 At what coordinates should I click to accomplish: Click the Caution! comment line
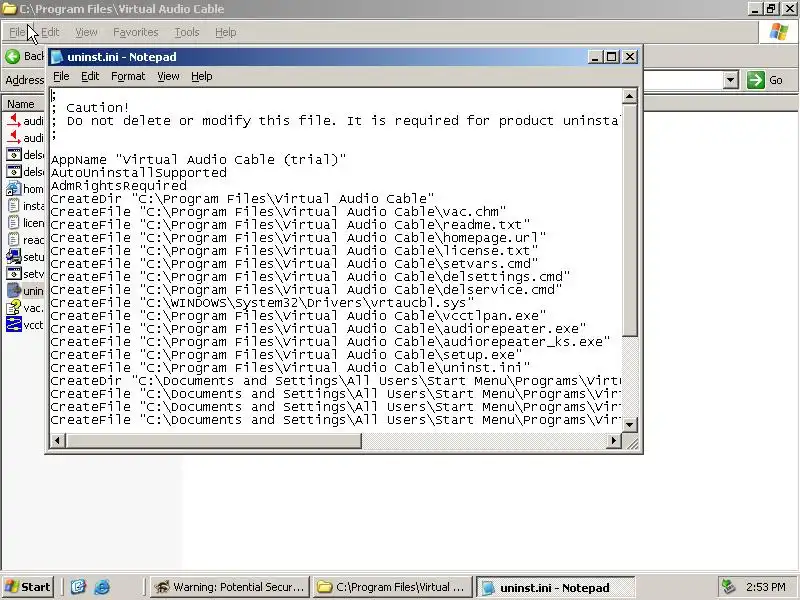(90, 108)
